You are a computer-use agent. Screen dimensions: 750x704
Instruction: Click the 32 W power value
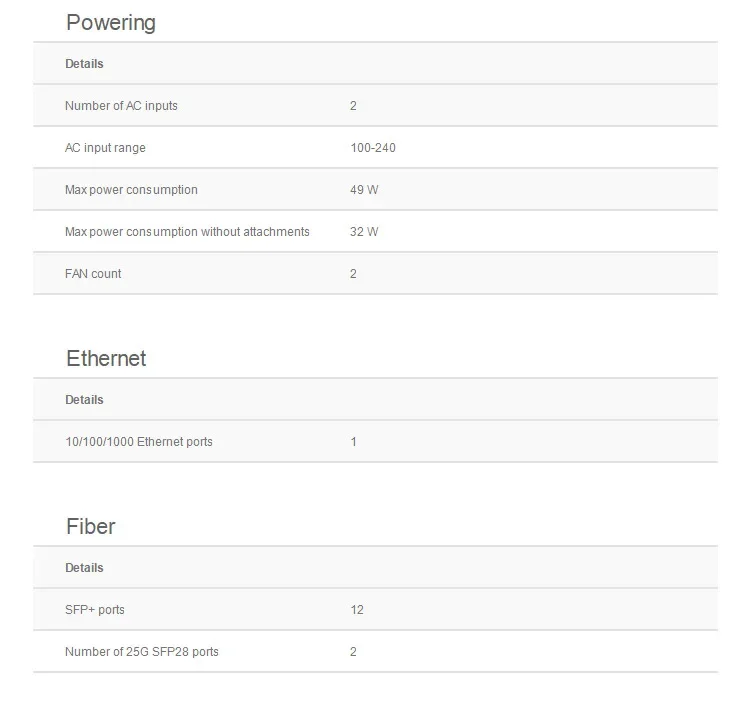click(x=364, y=232)
